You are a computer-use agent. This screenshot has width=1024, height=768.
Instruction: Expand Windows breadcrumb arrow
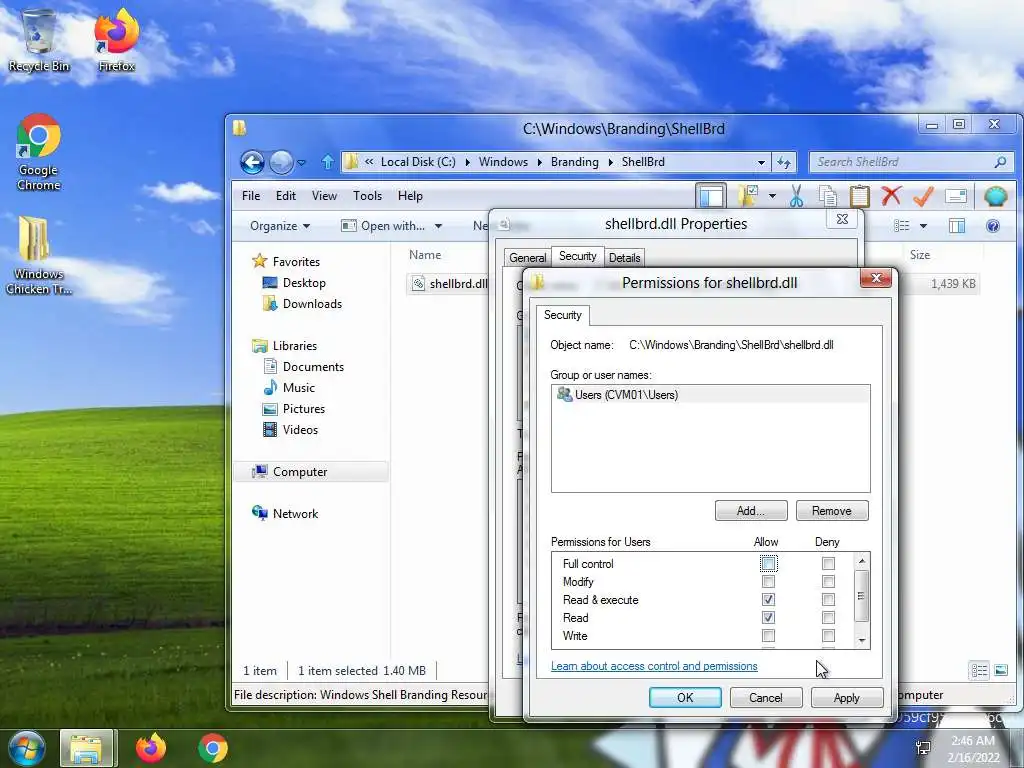[539, 162]
